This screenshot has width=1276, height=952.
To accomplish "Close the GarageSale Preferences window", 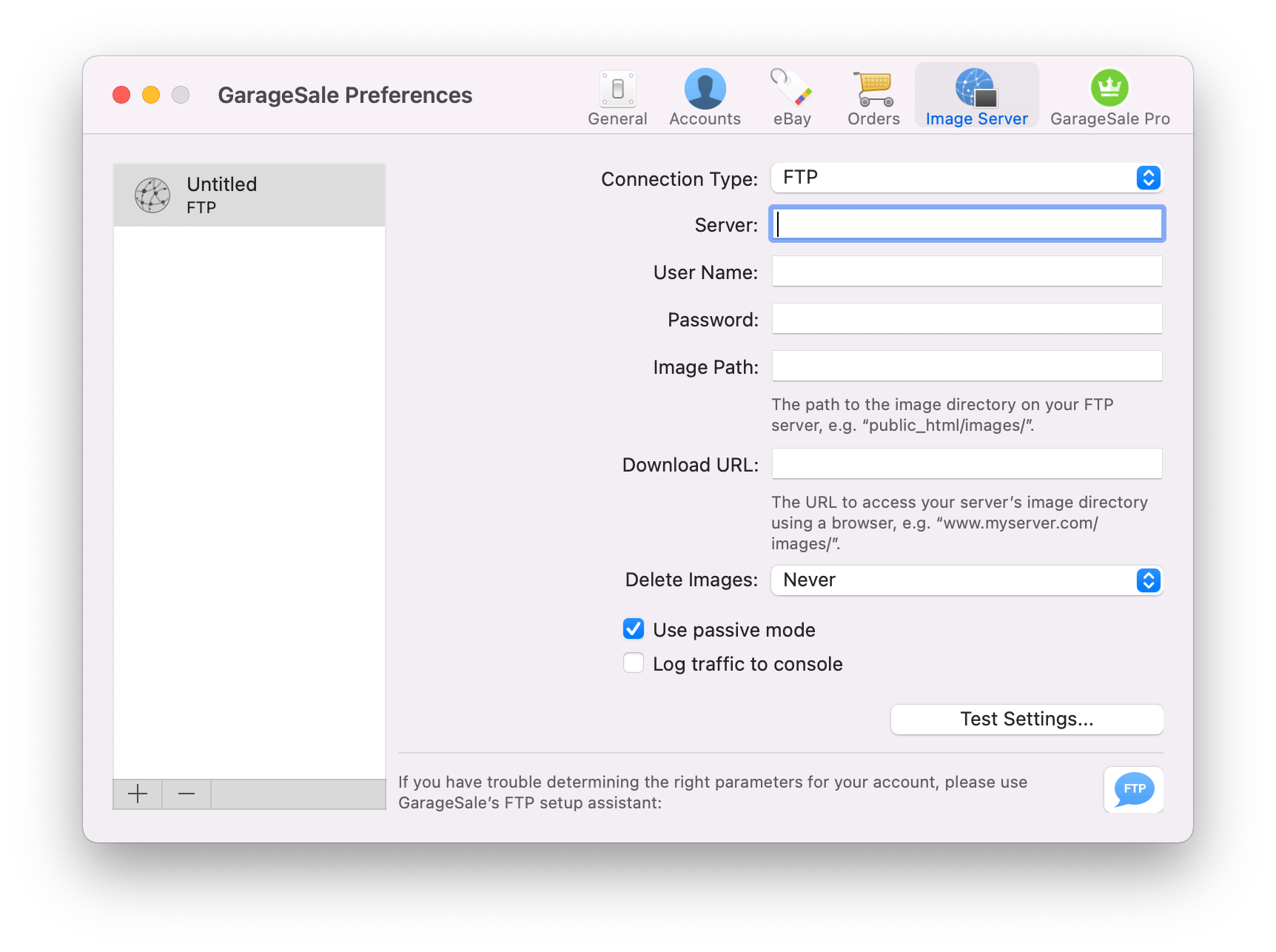I will pos(121,95).
